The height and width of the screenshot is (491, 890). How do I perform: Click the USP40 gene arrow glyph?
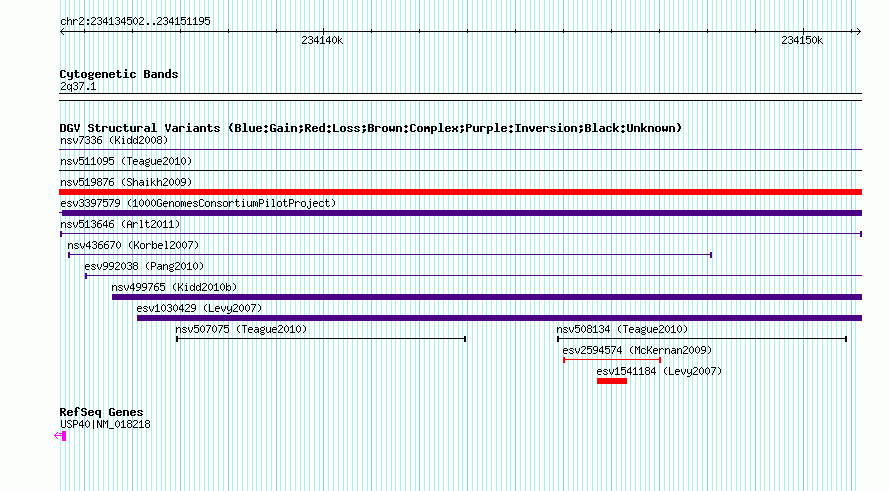click(60, 436)
